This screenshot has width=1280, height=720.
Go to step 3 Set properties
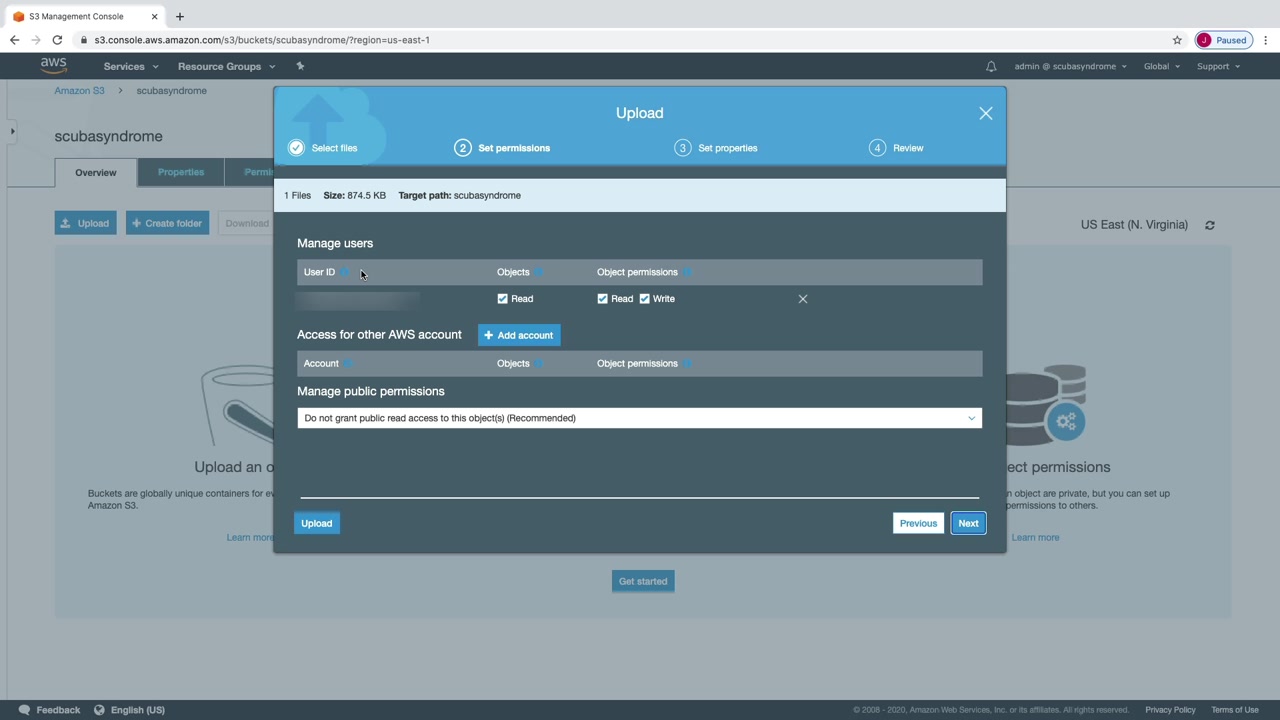(716, 148)
